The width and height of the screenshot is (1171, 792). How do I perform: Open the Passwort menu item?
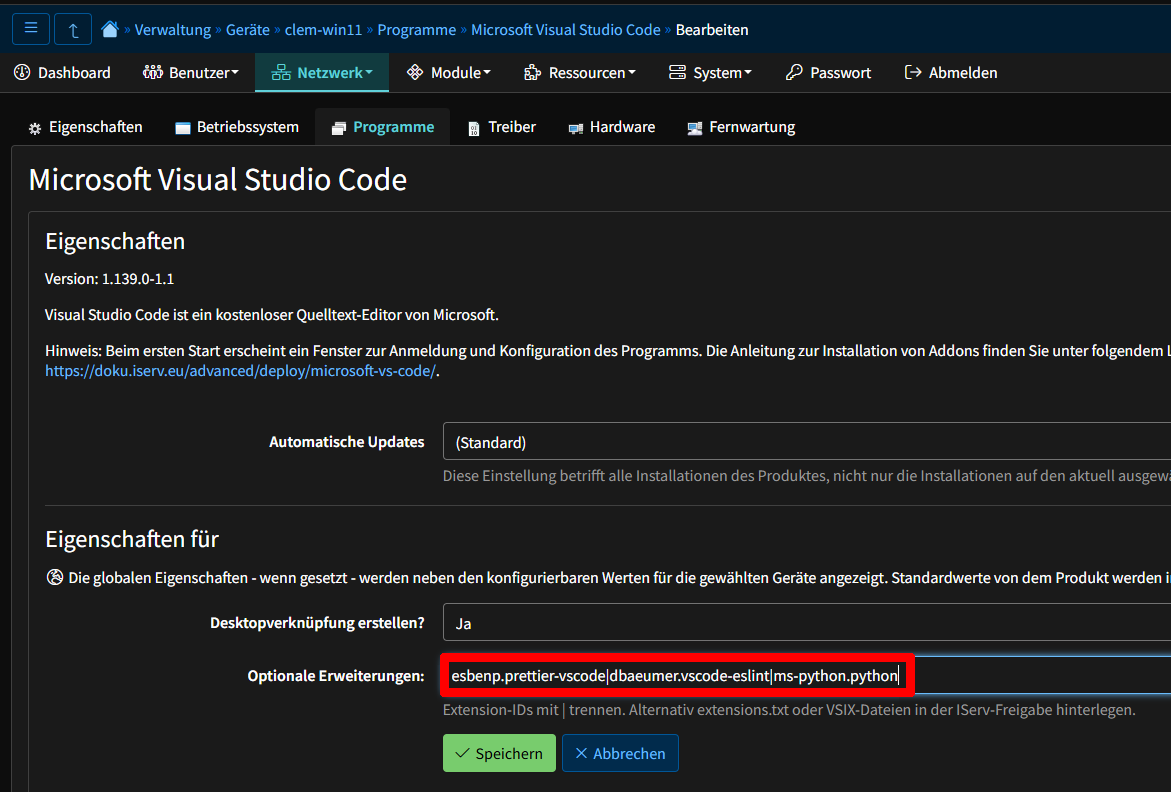[x=828, y=72]
